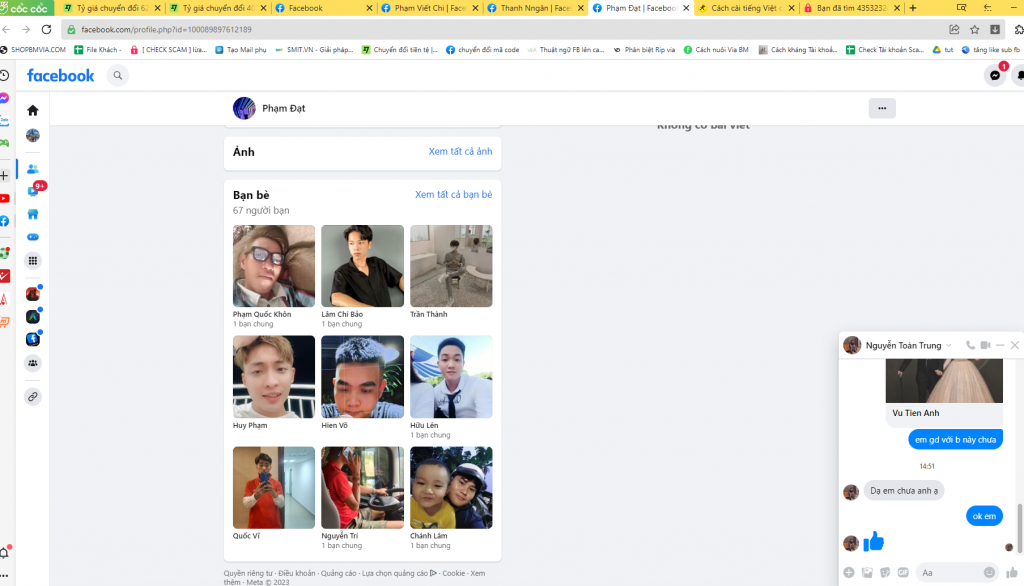Open Nguyễn Trí's profile name link

340,536
